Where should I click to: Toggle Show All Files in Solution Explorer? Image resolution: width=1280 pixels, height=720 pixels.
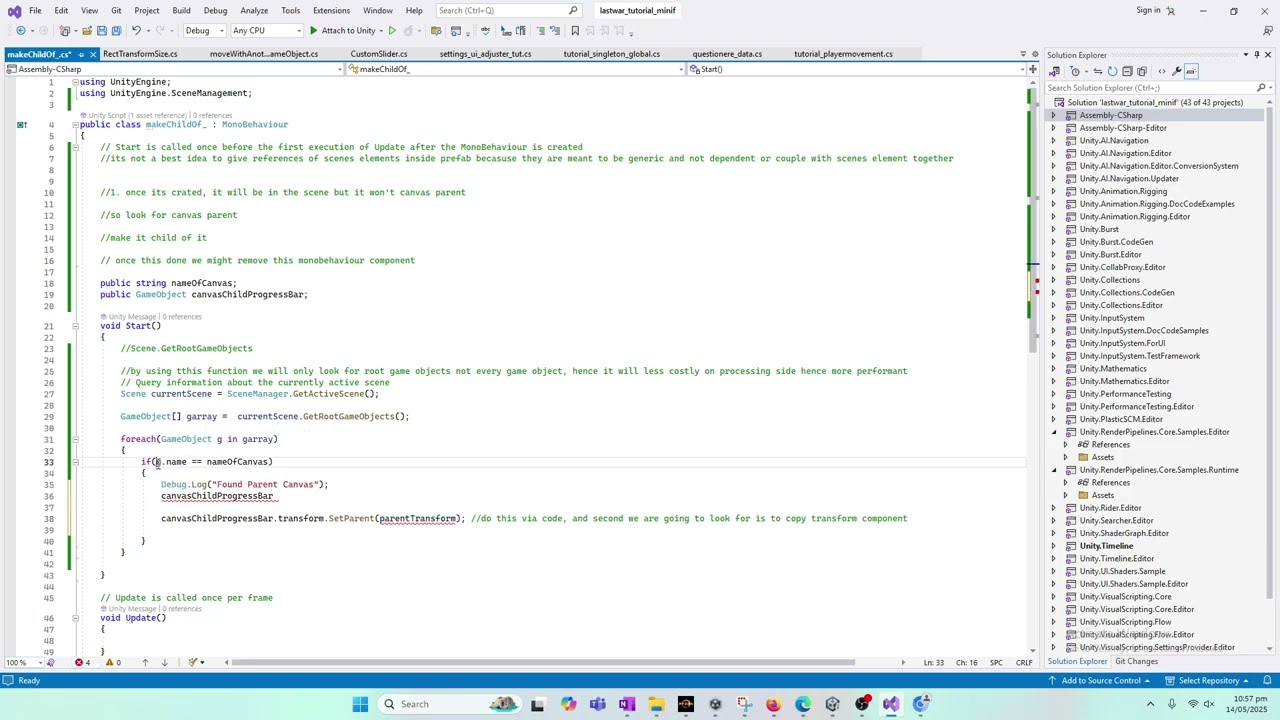click(1141, 71)
